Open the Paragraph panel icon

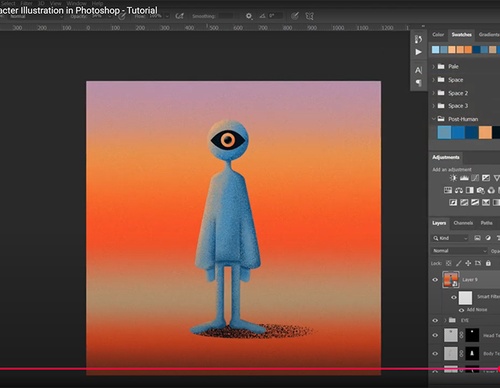click(418, 82)
